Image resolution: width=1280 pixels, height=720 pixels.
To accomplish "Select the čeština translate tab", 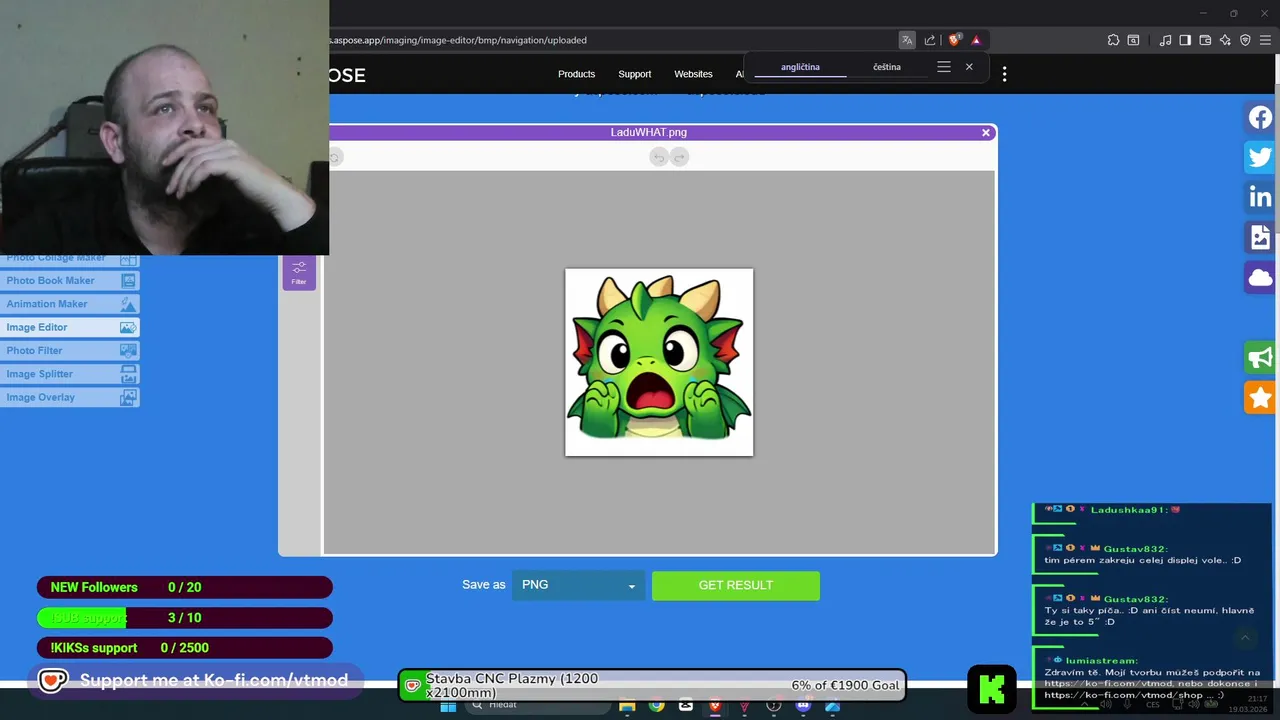I will [887, 67].
